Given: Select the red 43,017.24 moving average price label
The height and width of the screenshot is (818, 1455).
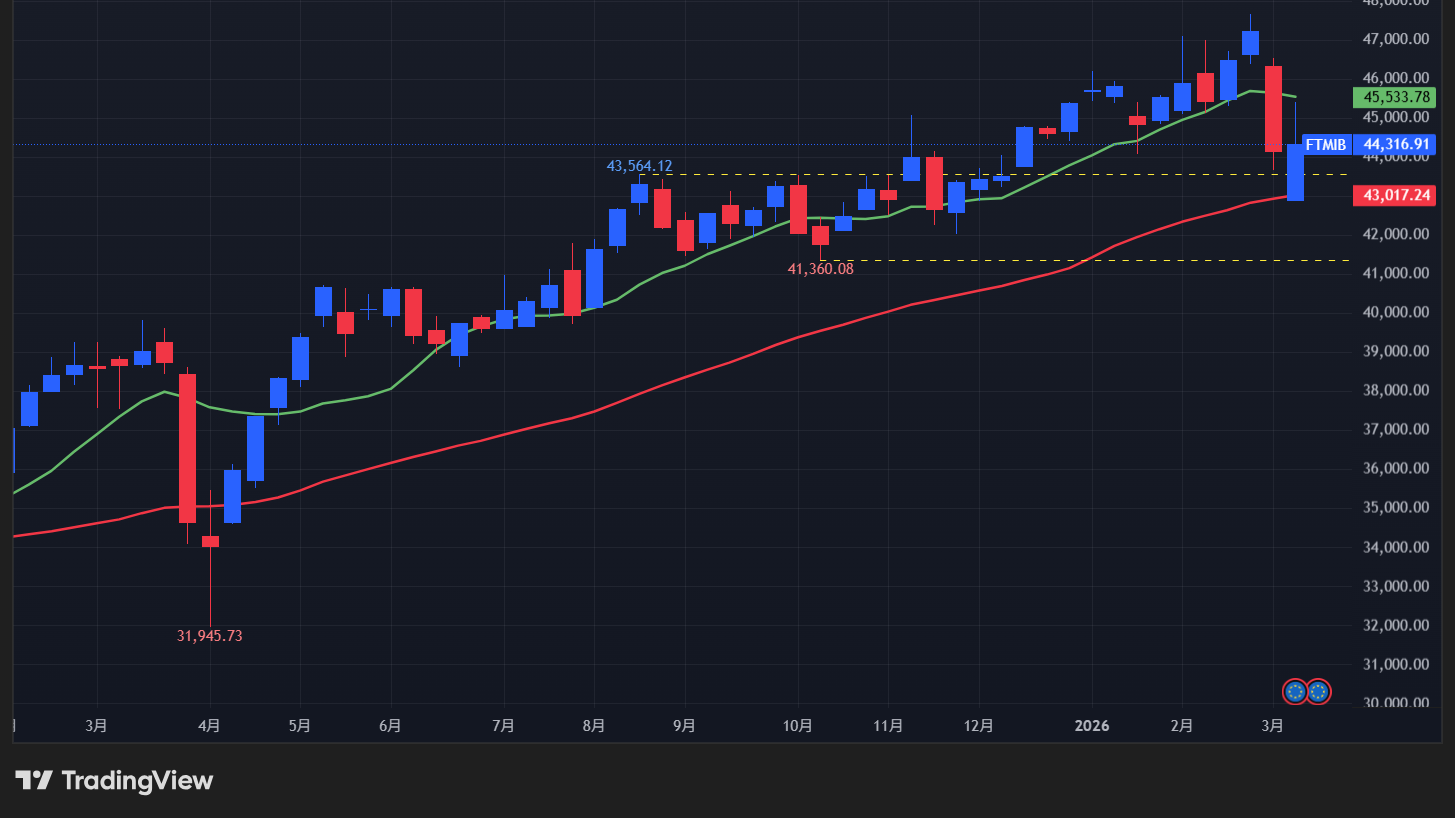Looking at the screenshot, I should (x=1393, y=195).
